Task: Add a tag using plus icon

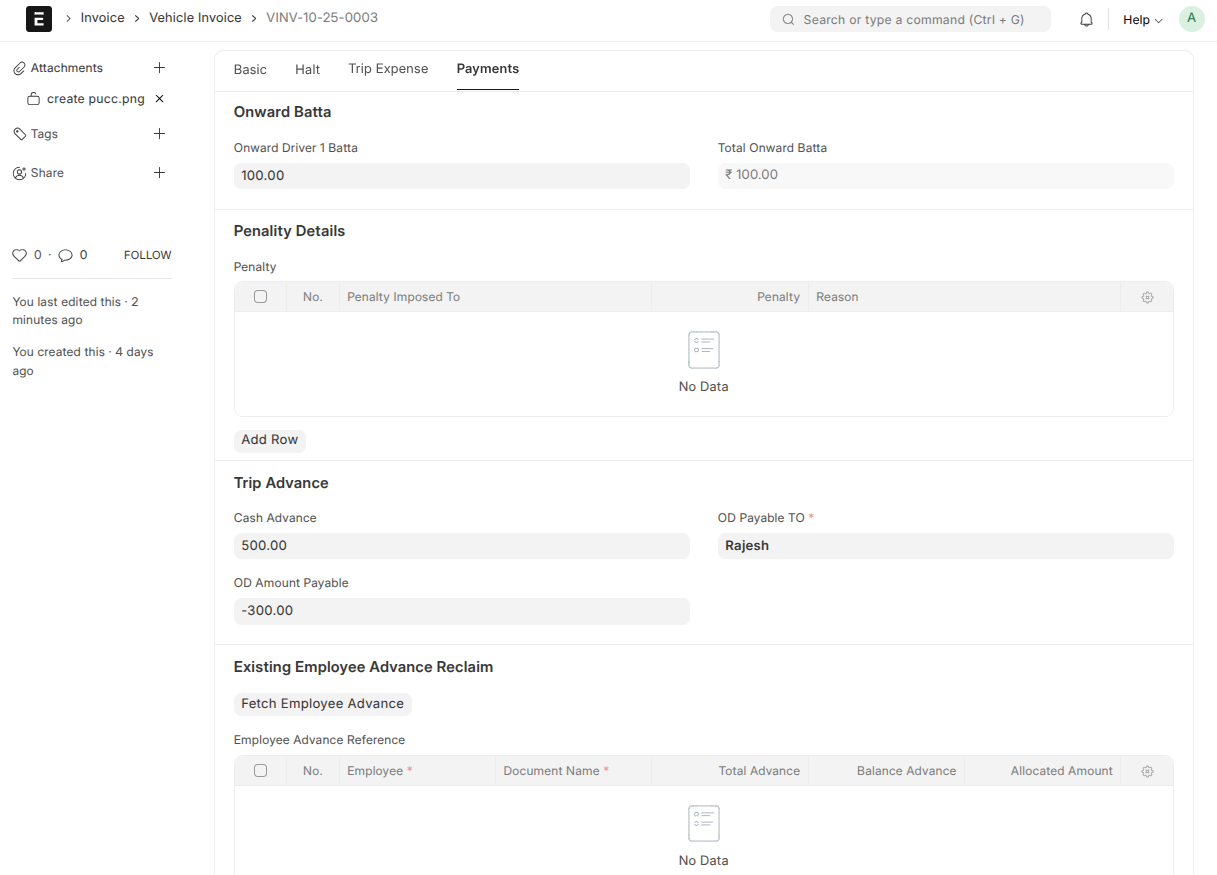Action: [x=159, y=134]
